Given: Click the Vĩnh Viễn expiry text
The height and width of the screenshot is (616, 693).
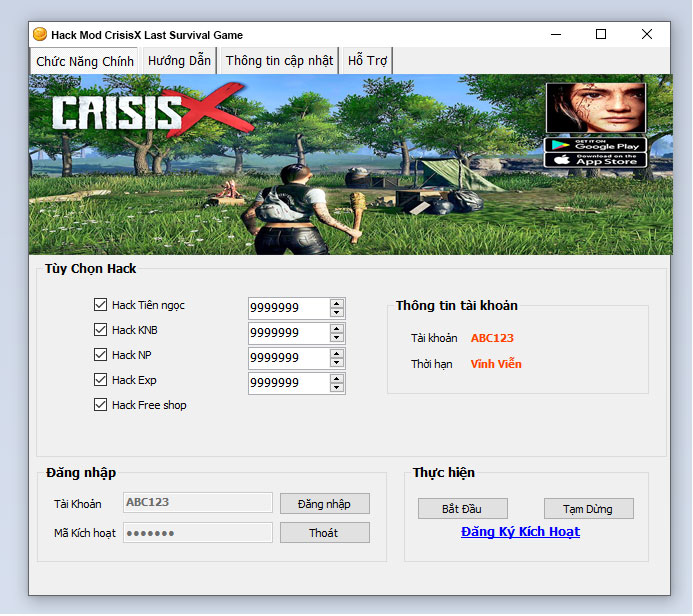Looking at the screenshot, I should point(496,364).
